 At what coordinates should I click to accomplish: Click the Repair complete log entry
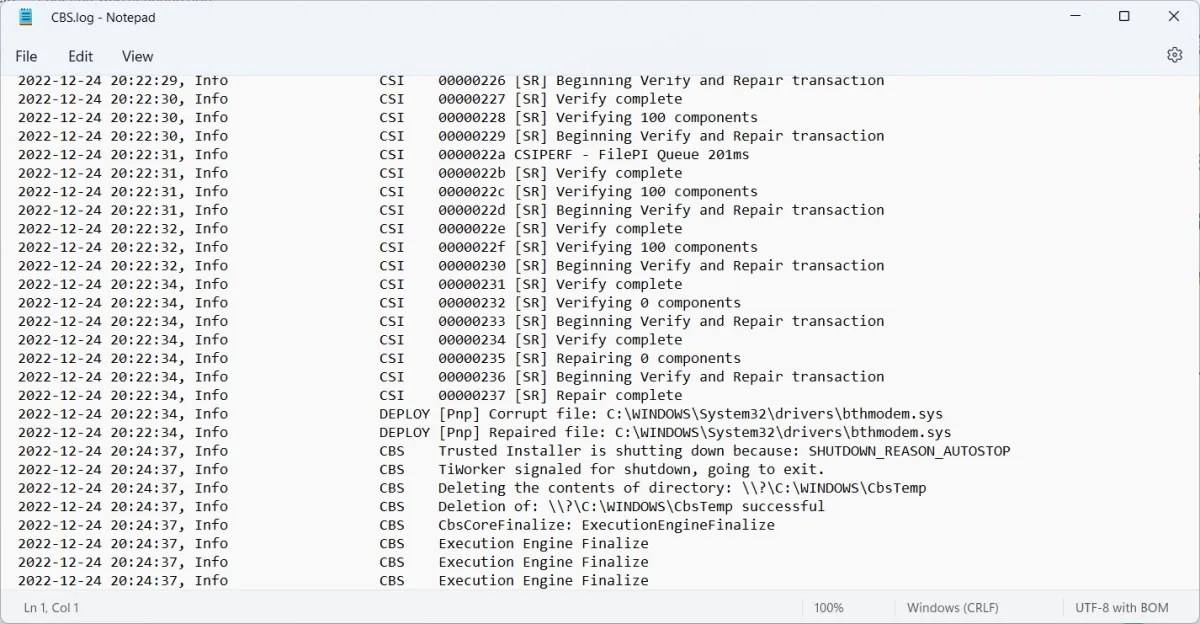click(x=600, y=395)
